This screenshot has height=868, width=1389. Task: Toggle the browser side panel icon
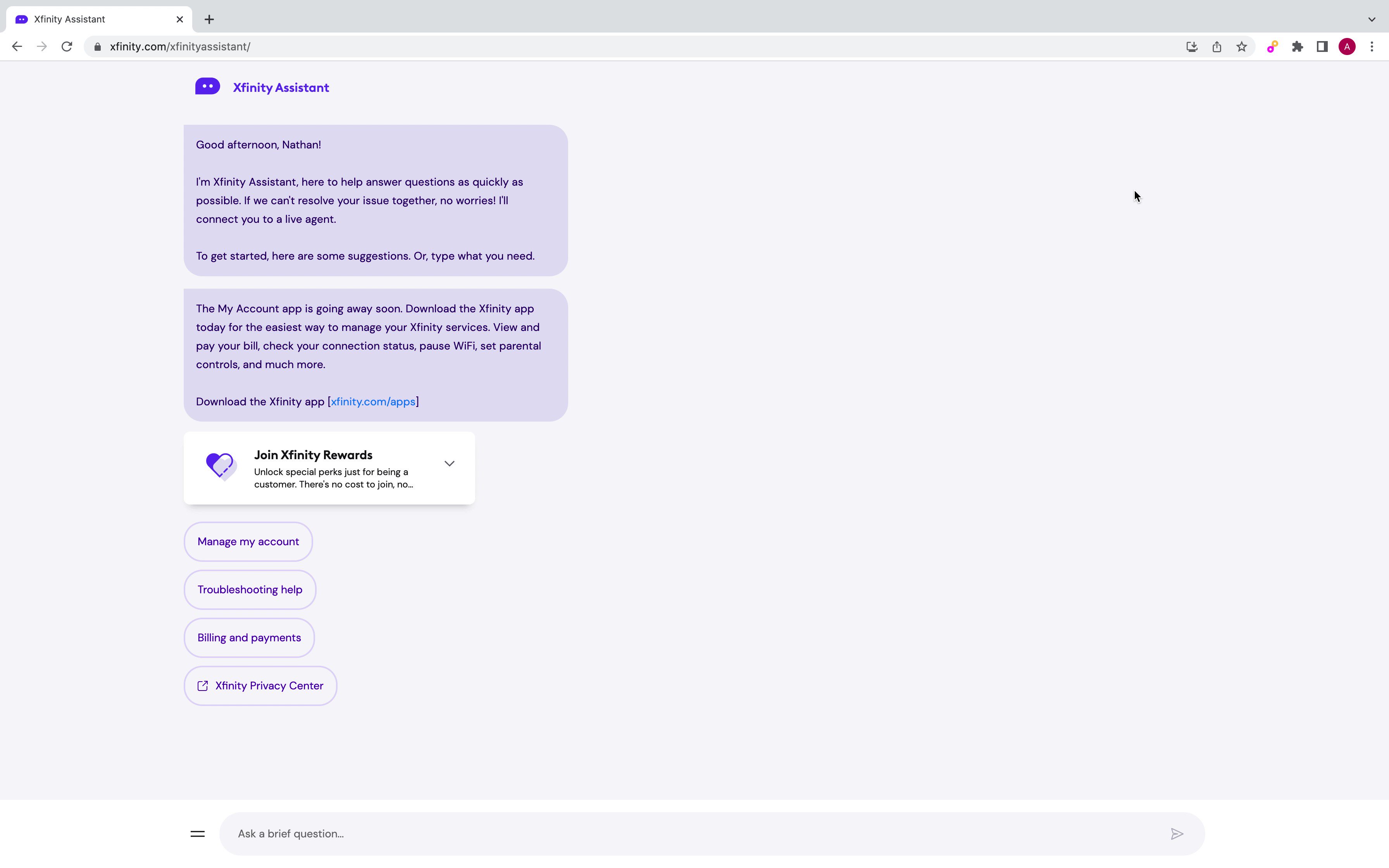coord(1322,47)
